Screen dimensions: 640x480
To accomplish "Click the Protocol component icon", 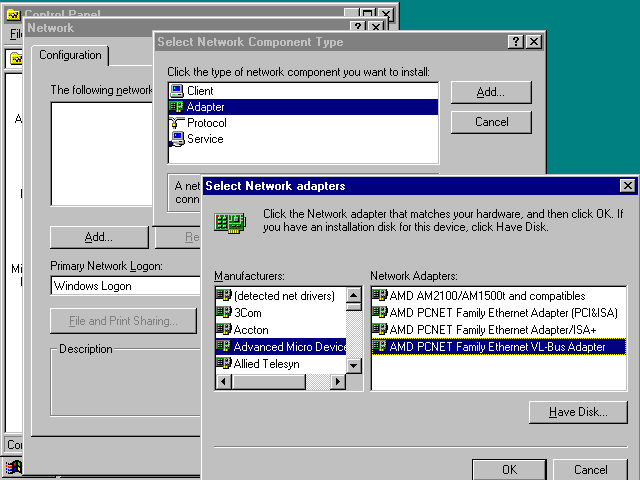I will pyautogui.click(x=176, y=123).
